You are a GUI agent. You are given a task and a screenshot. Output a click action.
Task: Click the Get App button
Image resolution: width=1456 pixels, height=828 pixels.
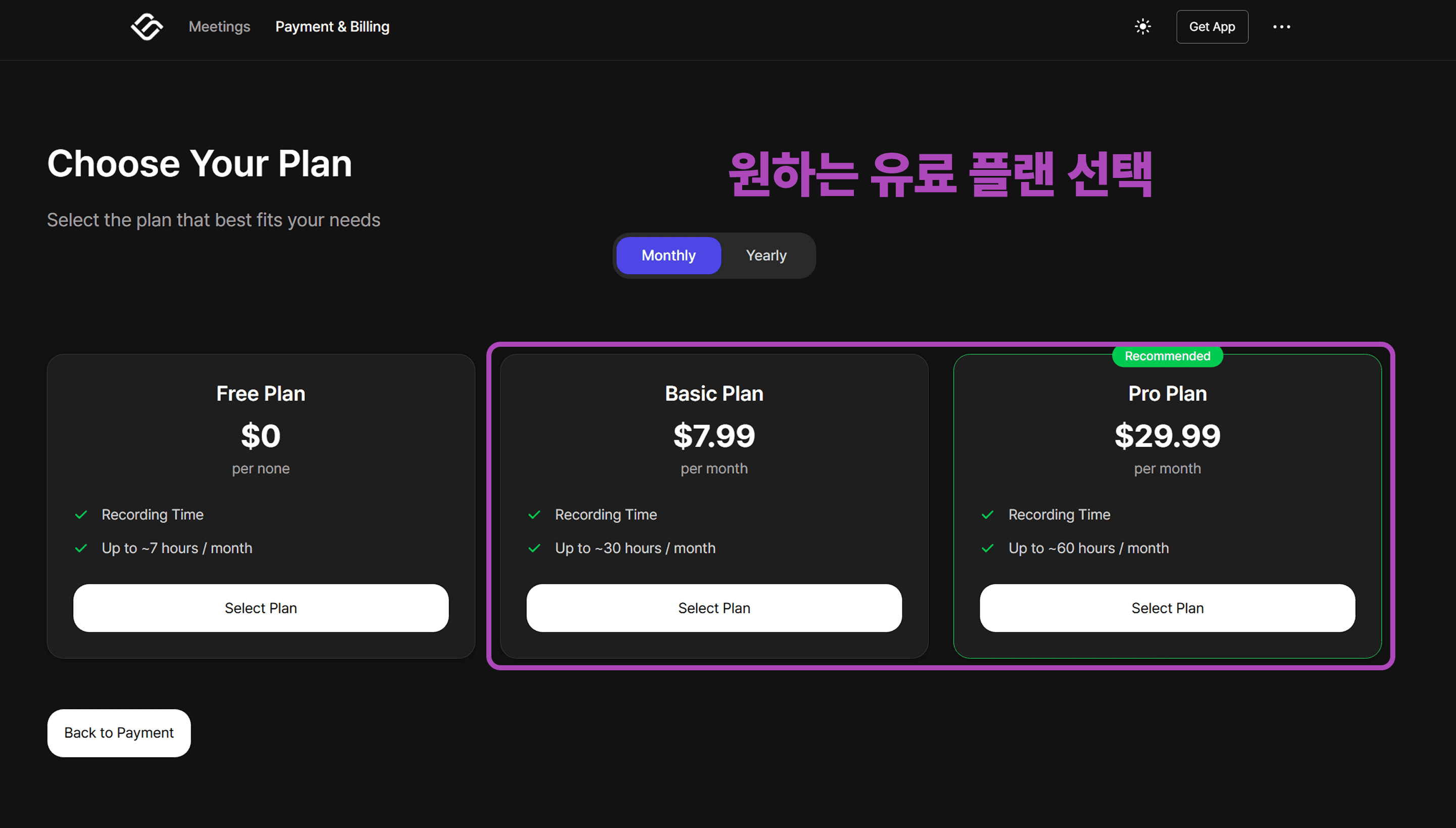(1212, 27)
